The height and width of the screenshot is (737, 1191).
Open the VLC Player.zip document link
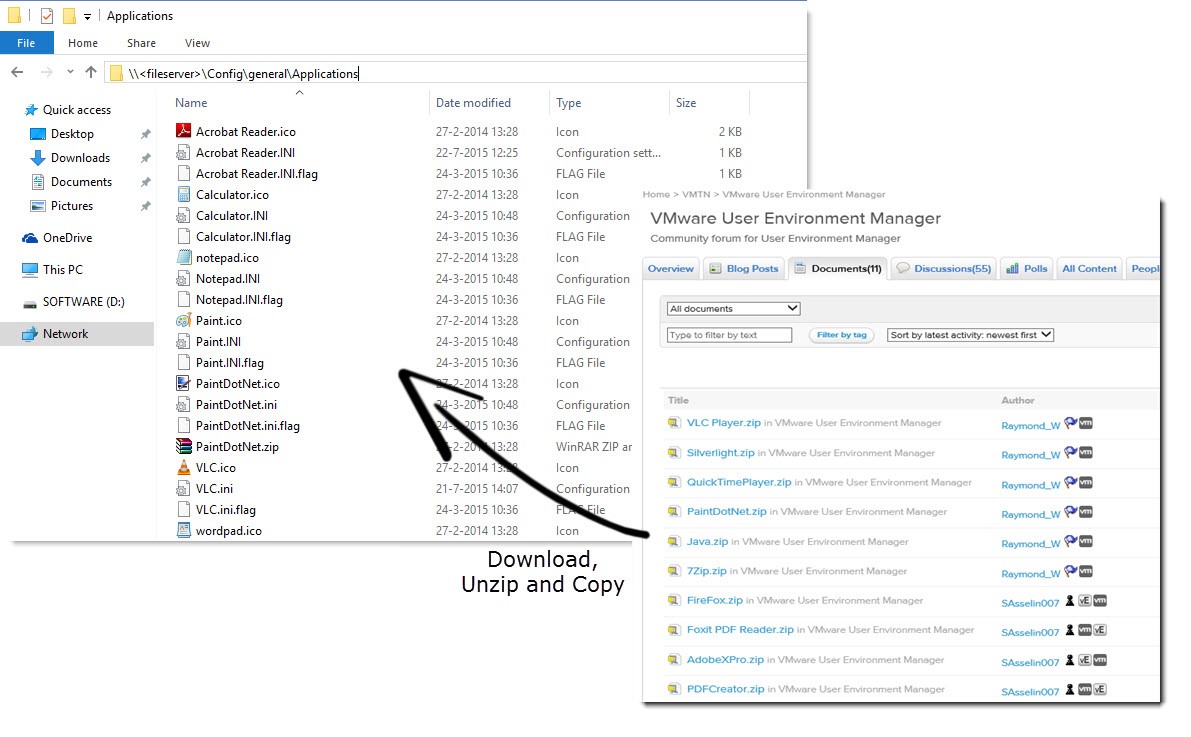click(723, 423)
